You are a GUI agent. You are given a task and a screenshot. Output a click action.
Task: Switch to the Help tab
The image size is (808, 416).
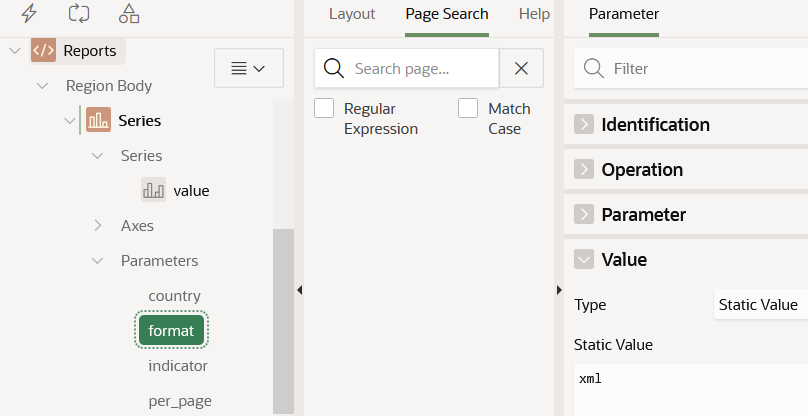click(534, 14)
